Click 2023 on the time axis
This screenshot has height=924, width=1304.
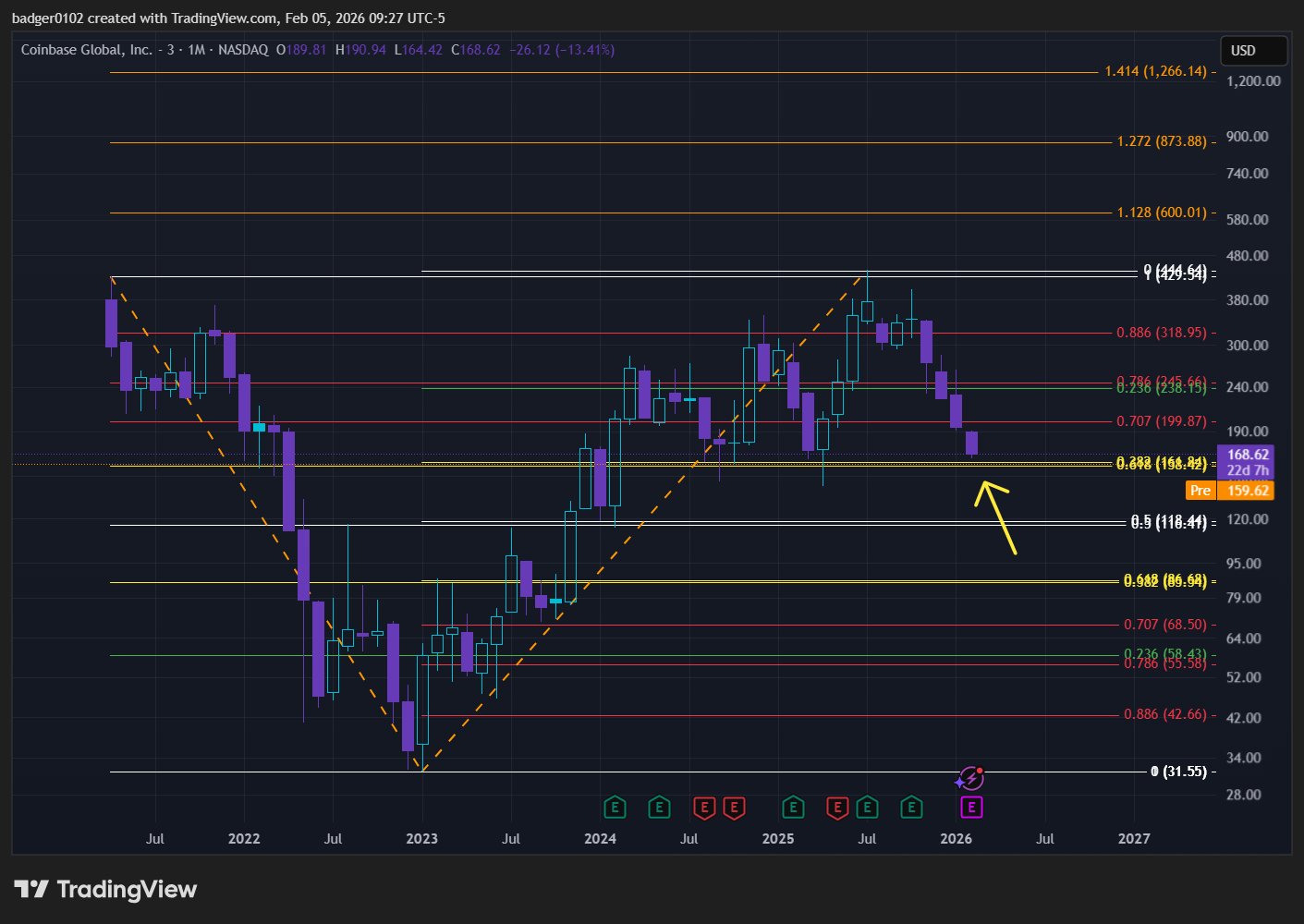pyautogui.click(x=422, y=839)
